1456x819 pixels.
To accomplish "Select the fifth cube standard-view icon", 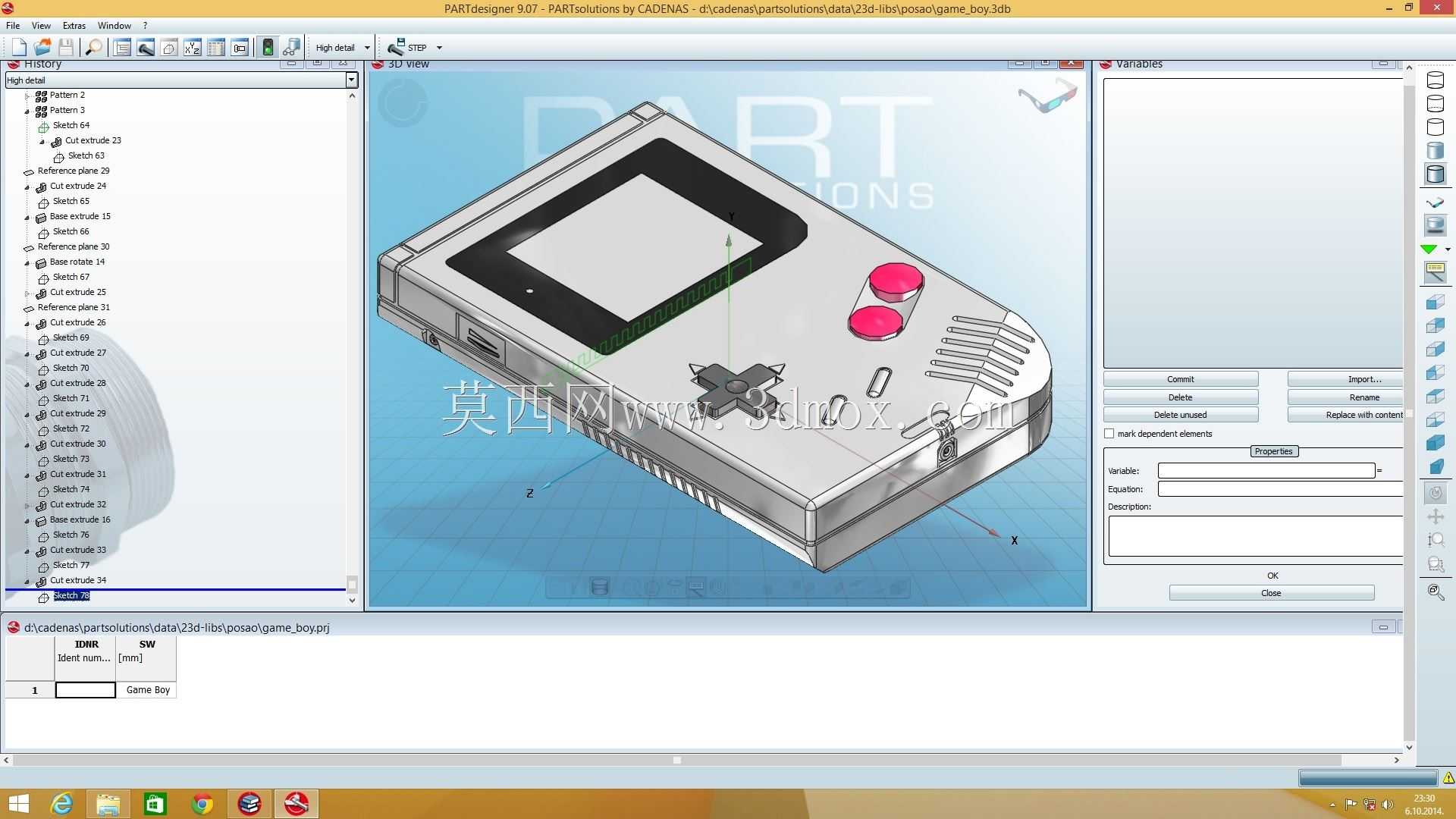I will click(1436, 397).
